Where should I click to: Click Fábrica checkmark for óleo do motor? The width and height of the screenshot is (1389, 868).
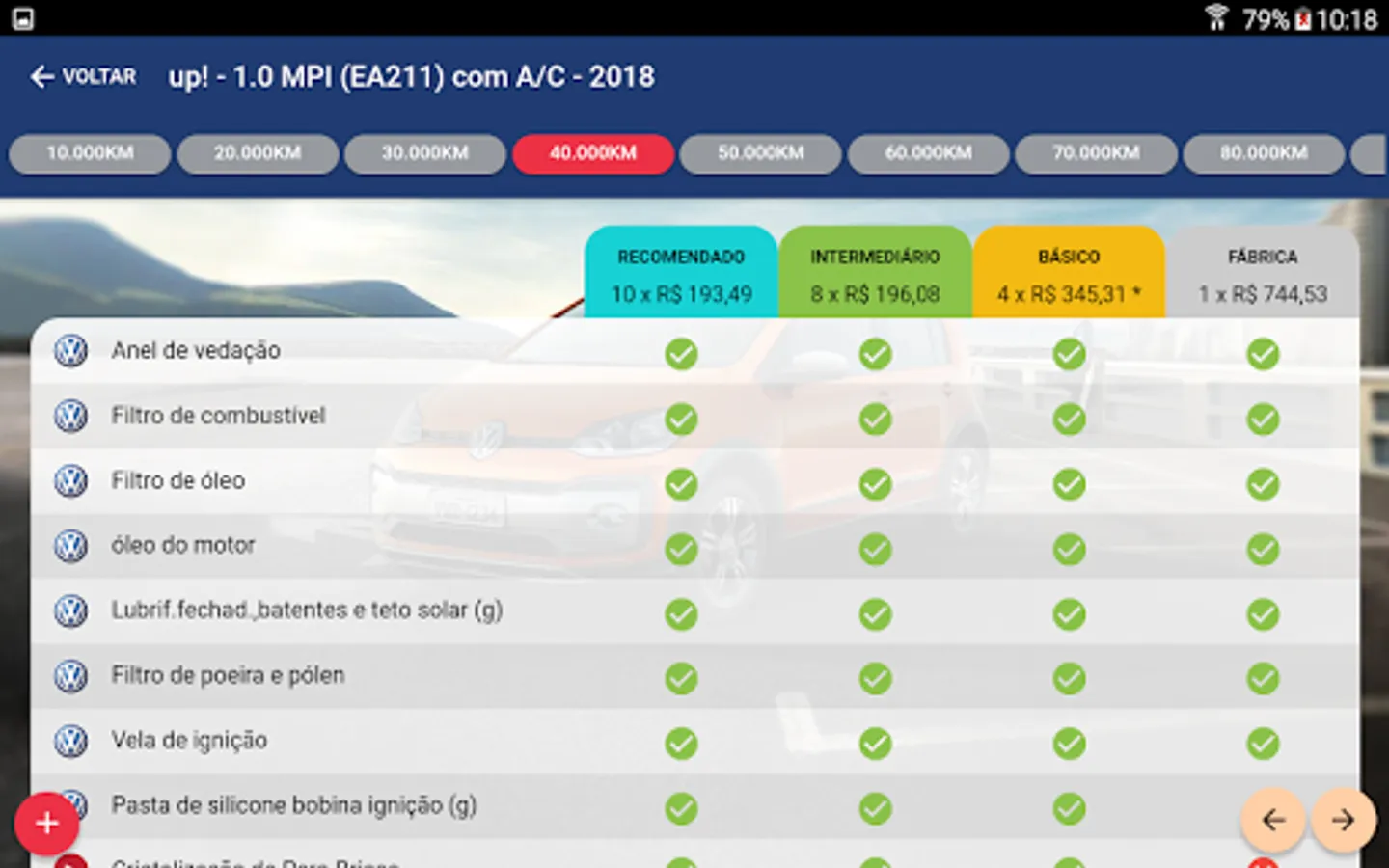pyautogui.click(x=1263, y=549)
